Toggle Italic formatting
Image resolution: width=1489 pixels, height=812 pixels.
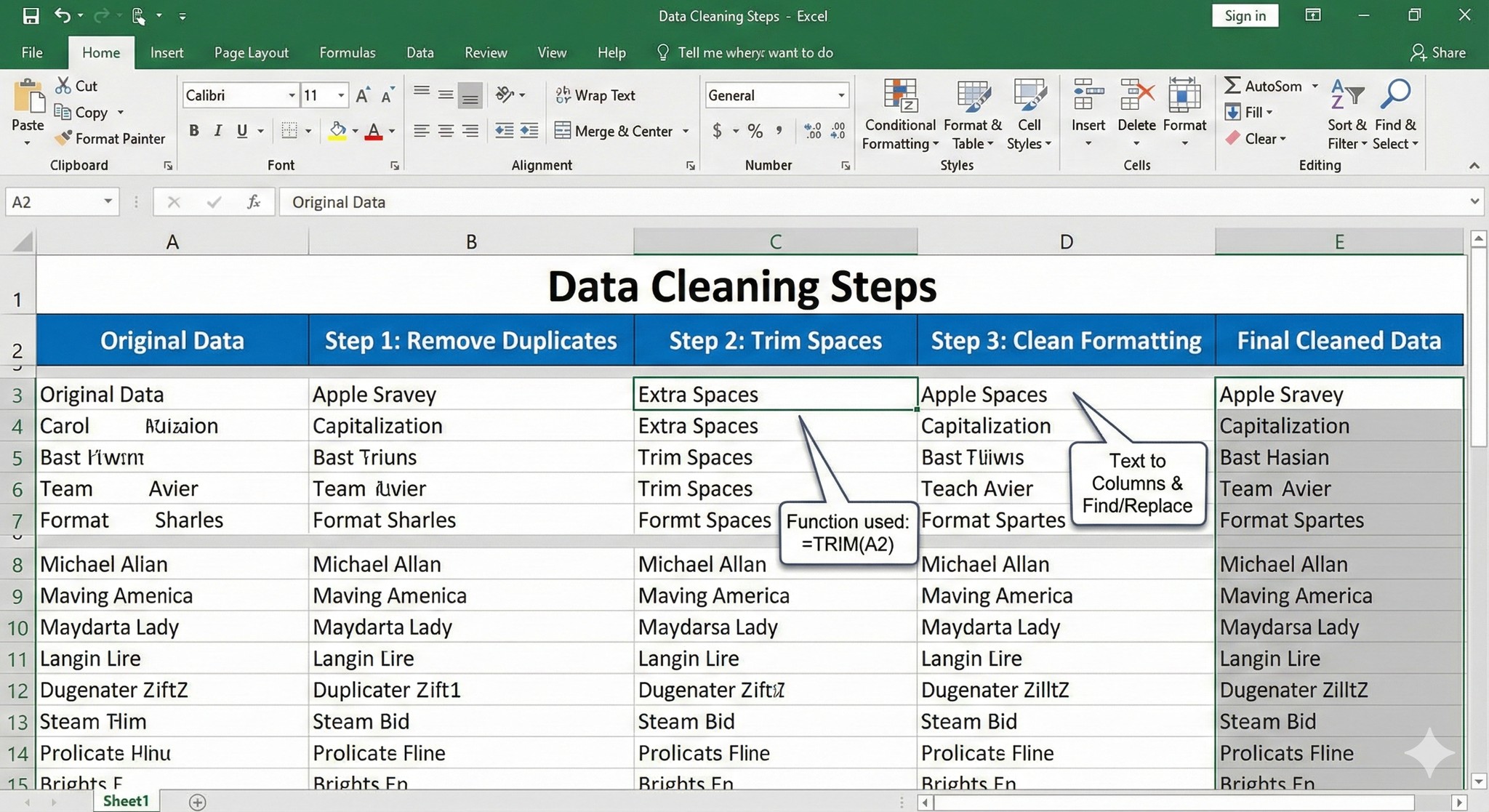pyautogui.click(x=217, y=131)
